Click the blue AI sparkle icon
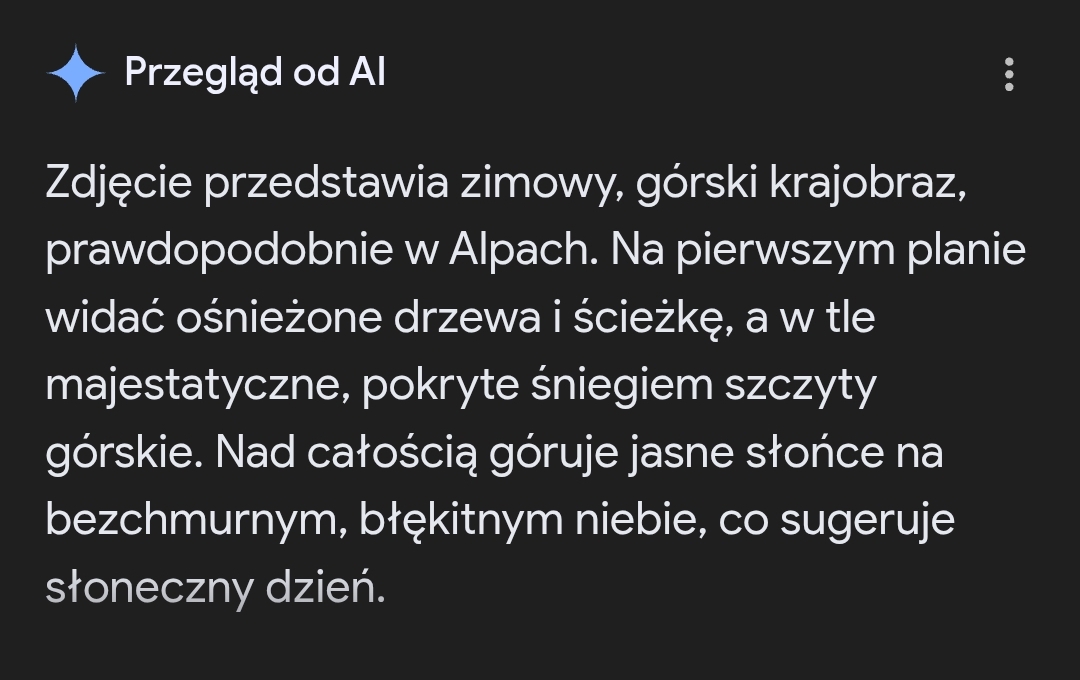The height and width of the screenshot is (680, 1080). 75,74
